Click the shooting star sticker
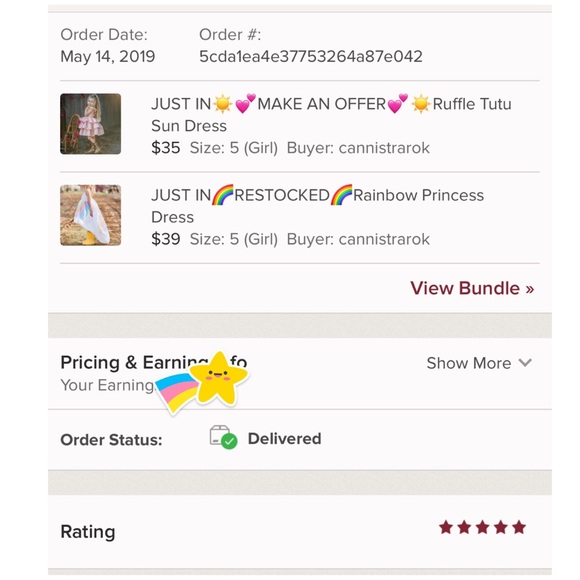Viewport: 580px width, 580px height. point(202,383)
